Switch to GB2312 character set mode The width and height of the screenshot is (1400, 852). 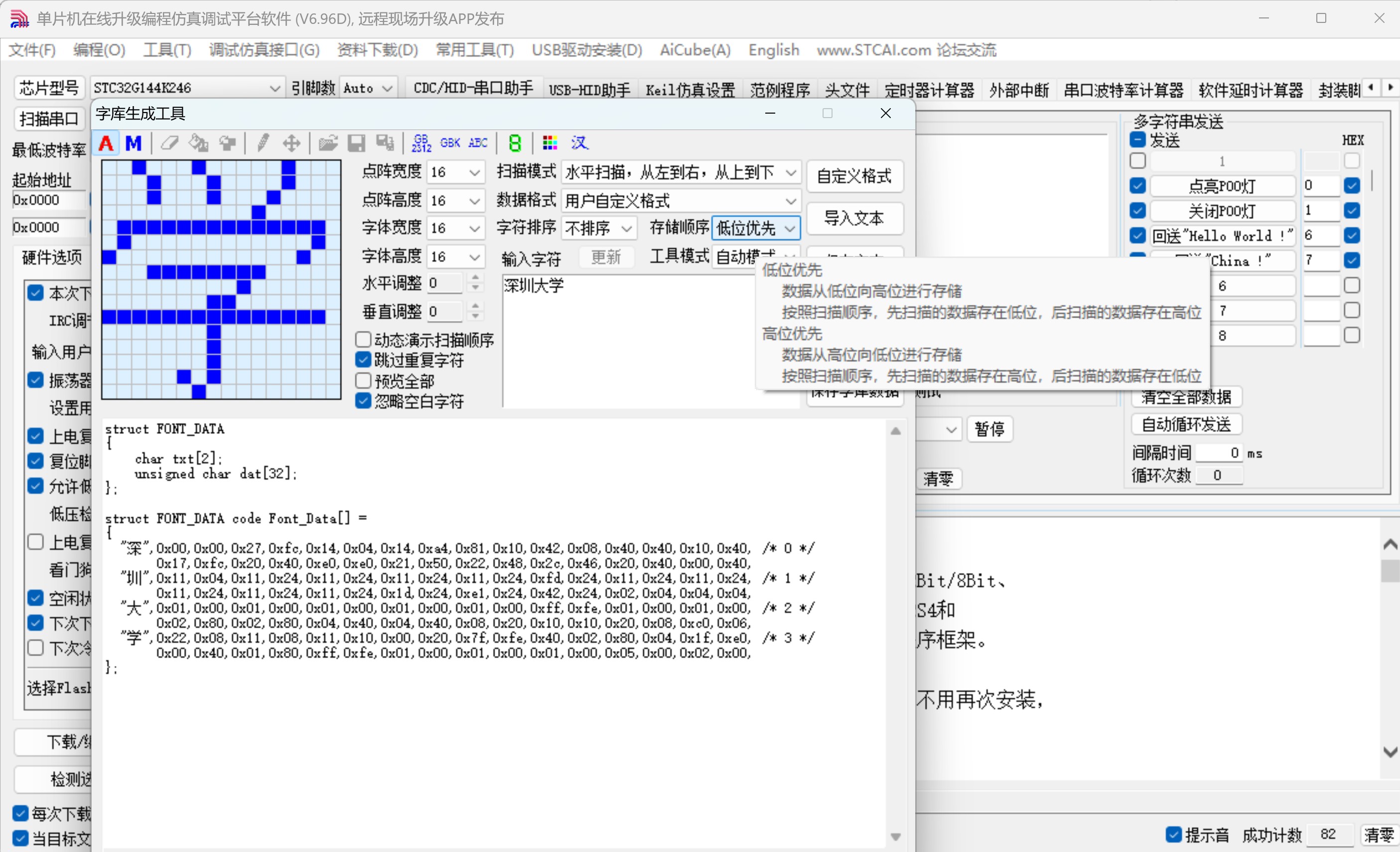(420, 142)
